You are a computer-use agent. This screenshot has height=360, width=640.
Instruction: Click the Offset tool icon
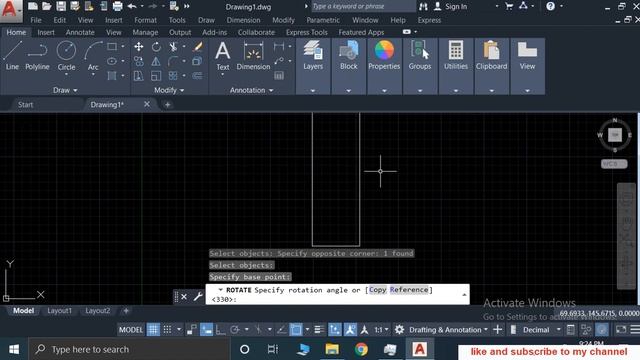tap(198, 76)
